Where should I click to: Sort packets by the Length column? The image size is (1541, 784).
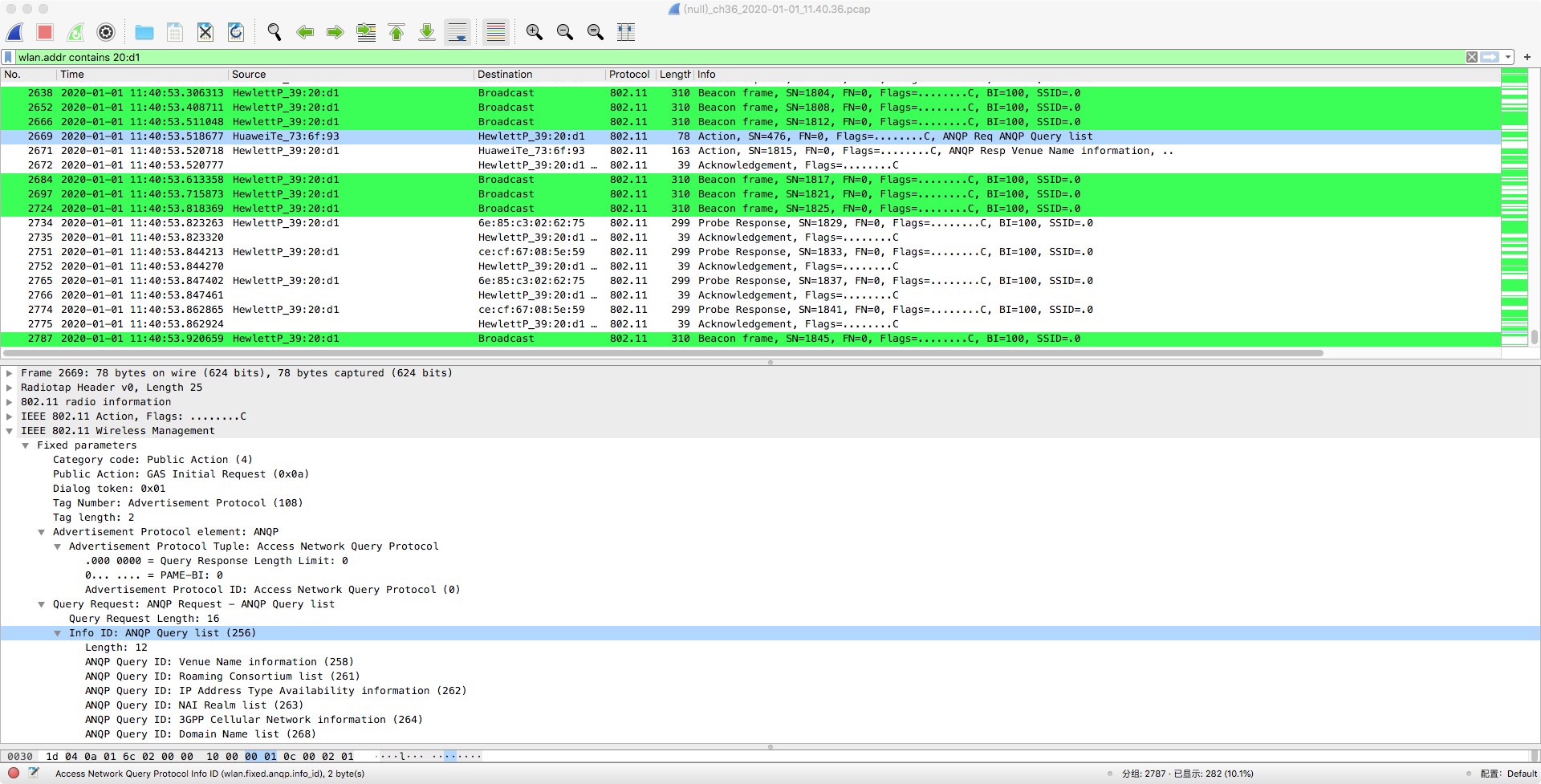click(674, 75)
